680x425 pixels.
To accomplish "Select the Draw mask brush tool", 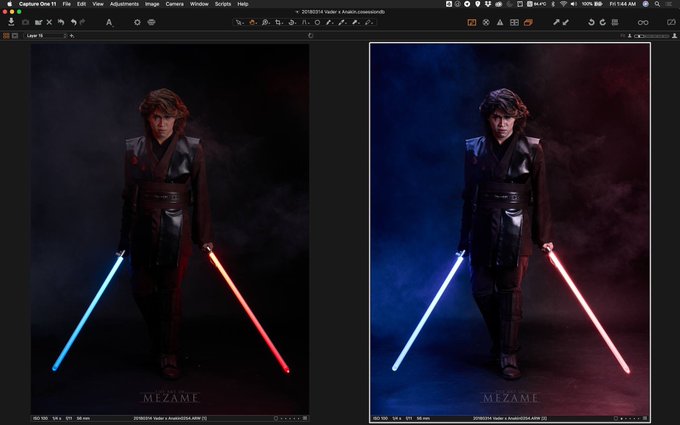I will coord(330,22).
